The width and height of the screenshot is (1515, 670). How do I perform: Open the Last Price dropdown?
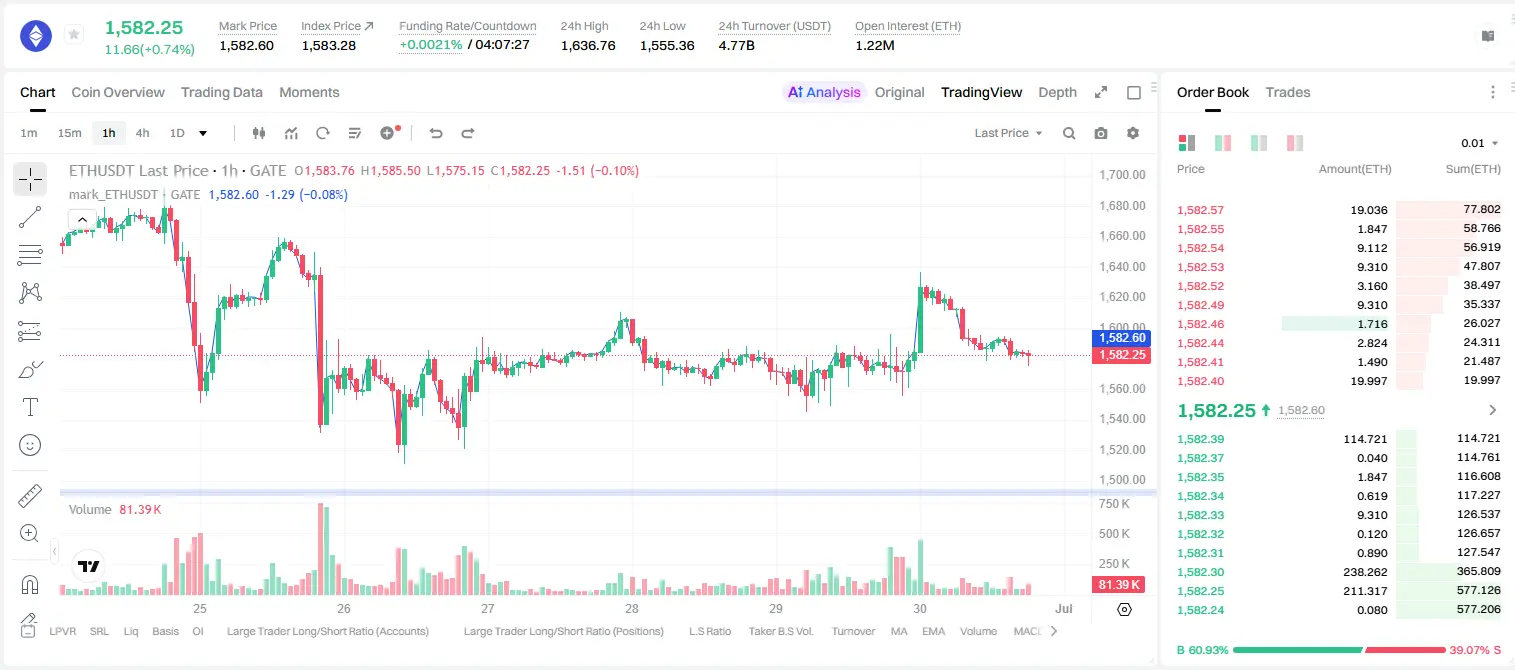pyautogui.click(x=1008, y=133)
